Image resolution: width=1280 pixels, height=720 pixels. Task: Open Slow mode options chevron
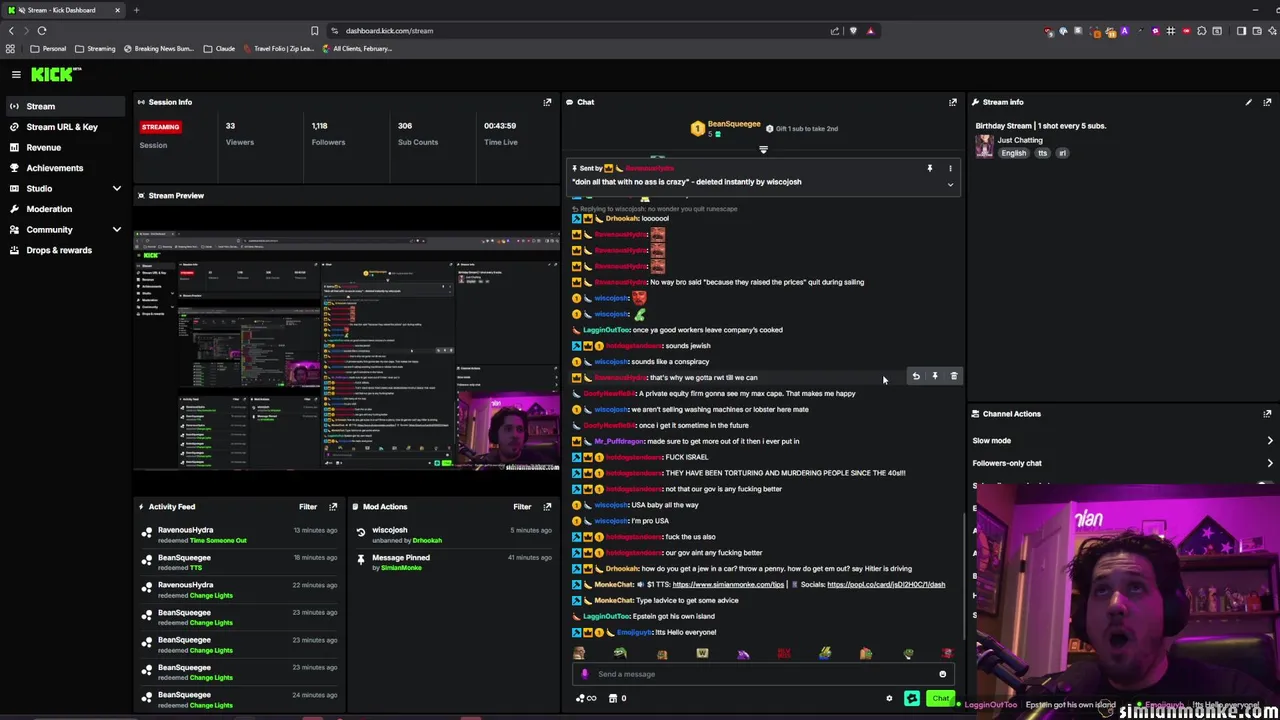pyautogui.click(x=1270, y=441)
